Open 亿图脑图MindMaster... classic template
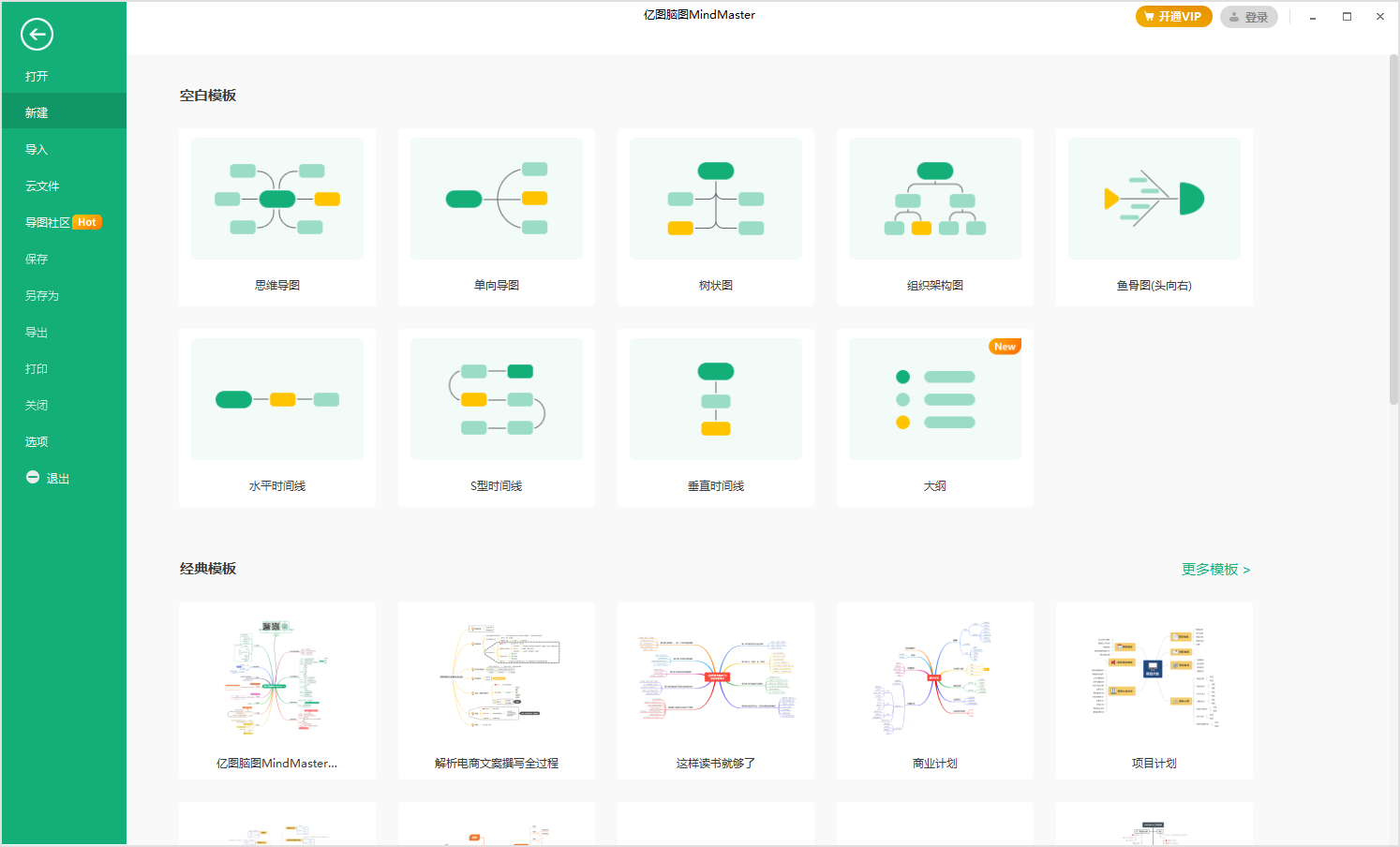 (x=277, y=691)
